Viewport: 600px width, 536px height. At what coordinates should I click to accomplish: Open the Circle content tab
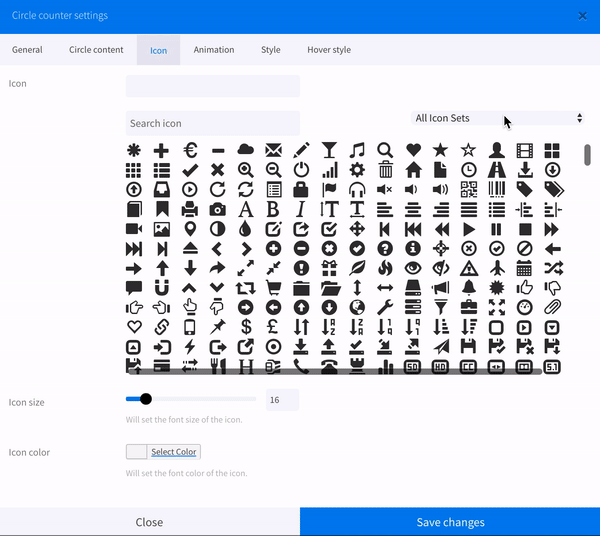coord(96,50)
